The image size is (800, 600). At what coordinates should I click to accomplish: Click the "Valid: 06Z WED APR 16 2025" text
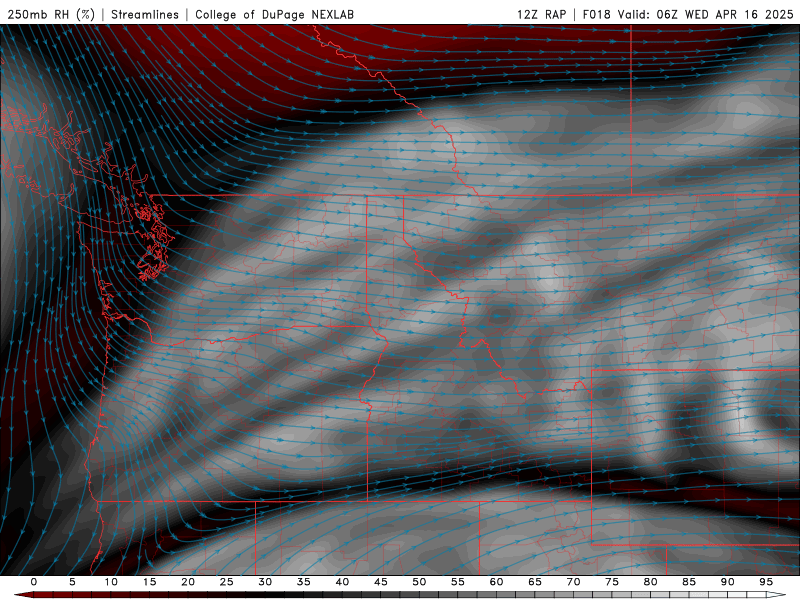pyautogui.click(x=706, y=14)
